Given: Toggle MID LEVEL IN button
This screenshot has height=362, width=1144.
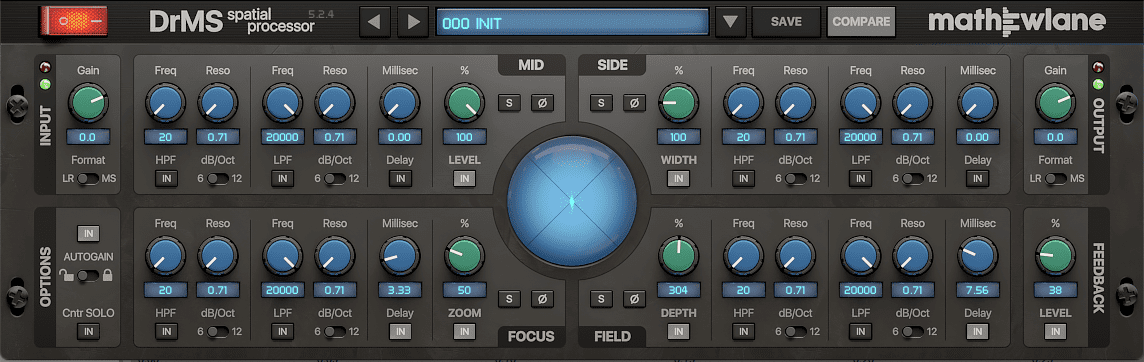Looking at the screenshot, I should click(464, 179).
